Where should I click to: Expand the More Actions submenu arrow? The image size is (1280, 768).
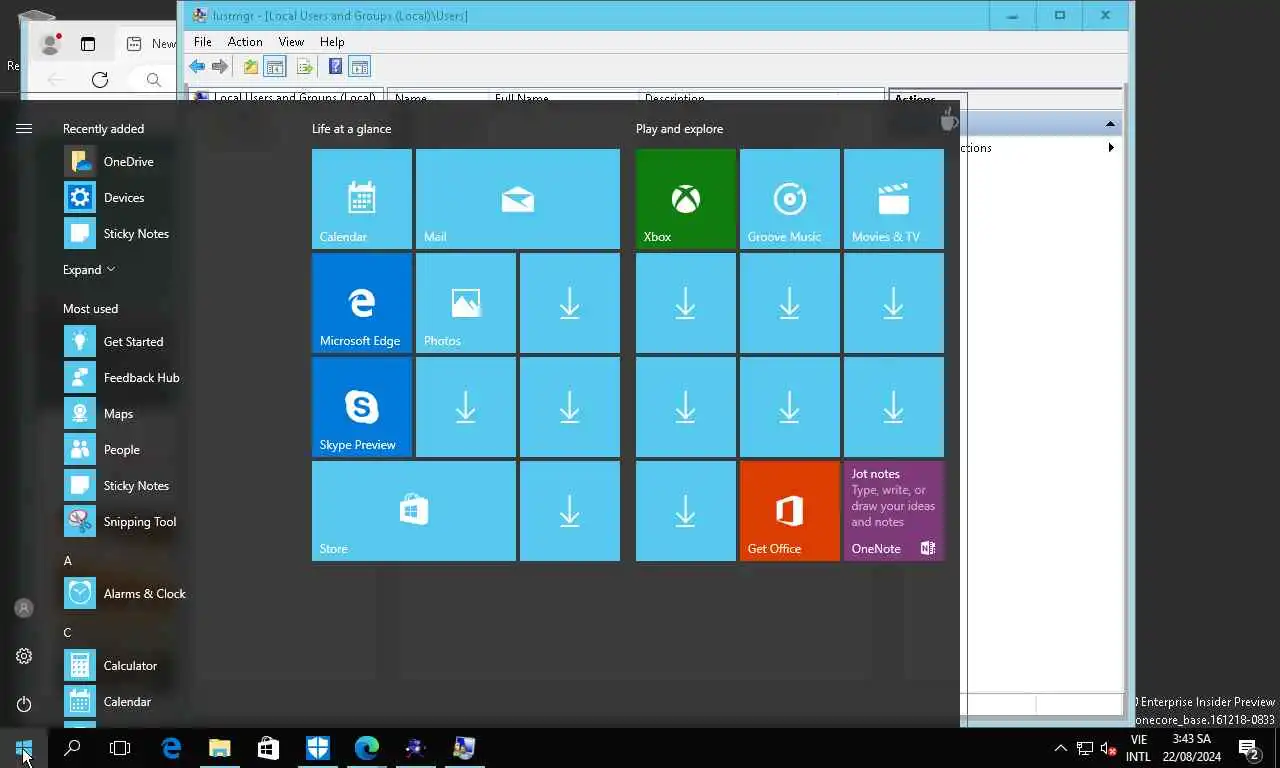pos(1111,148)
